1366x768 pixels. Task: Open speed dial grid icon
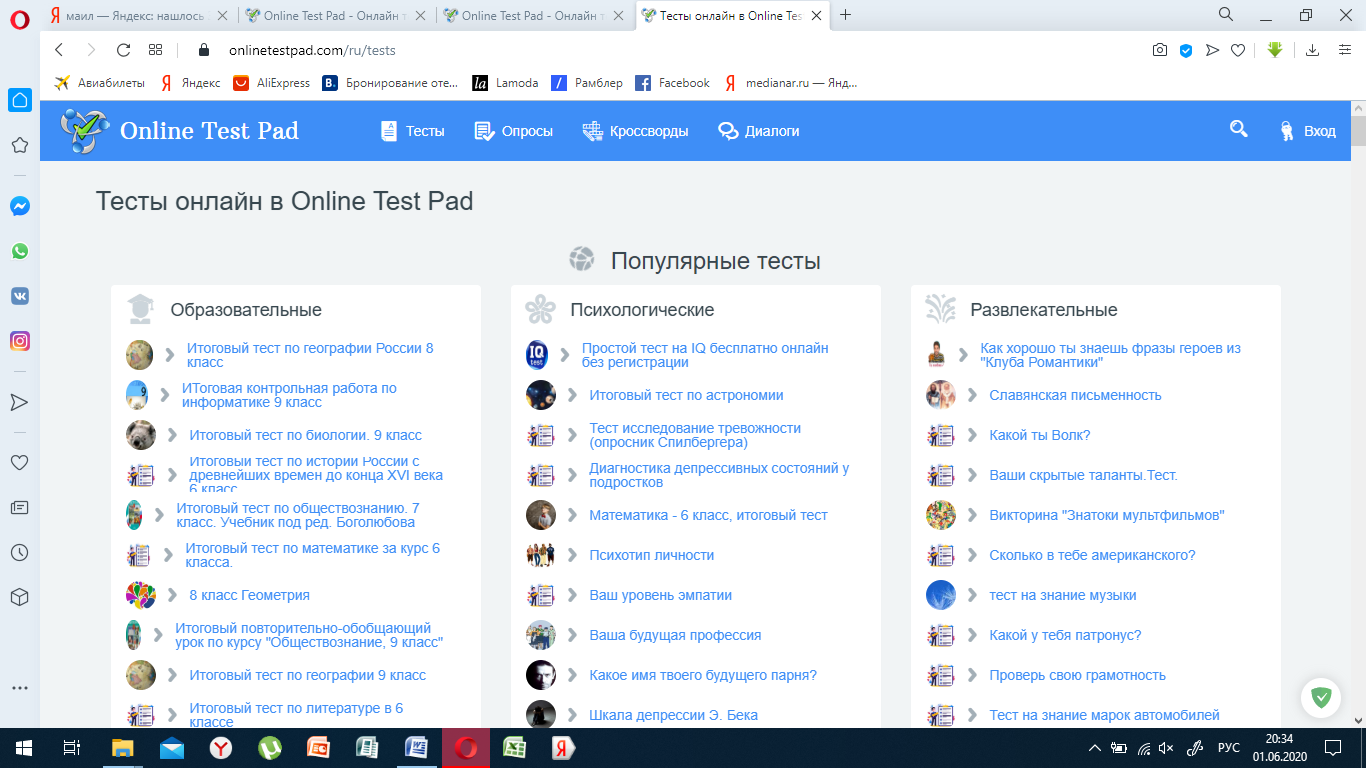pyautogui.click(x=155, y=50)
